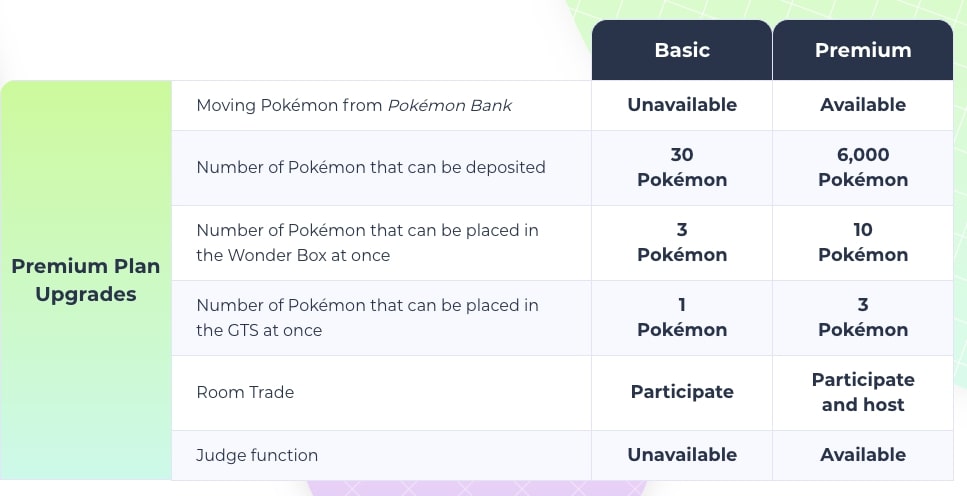Click Available under Premium for Pokémon Bank

[863, 105]
